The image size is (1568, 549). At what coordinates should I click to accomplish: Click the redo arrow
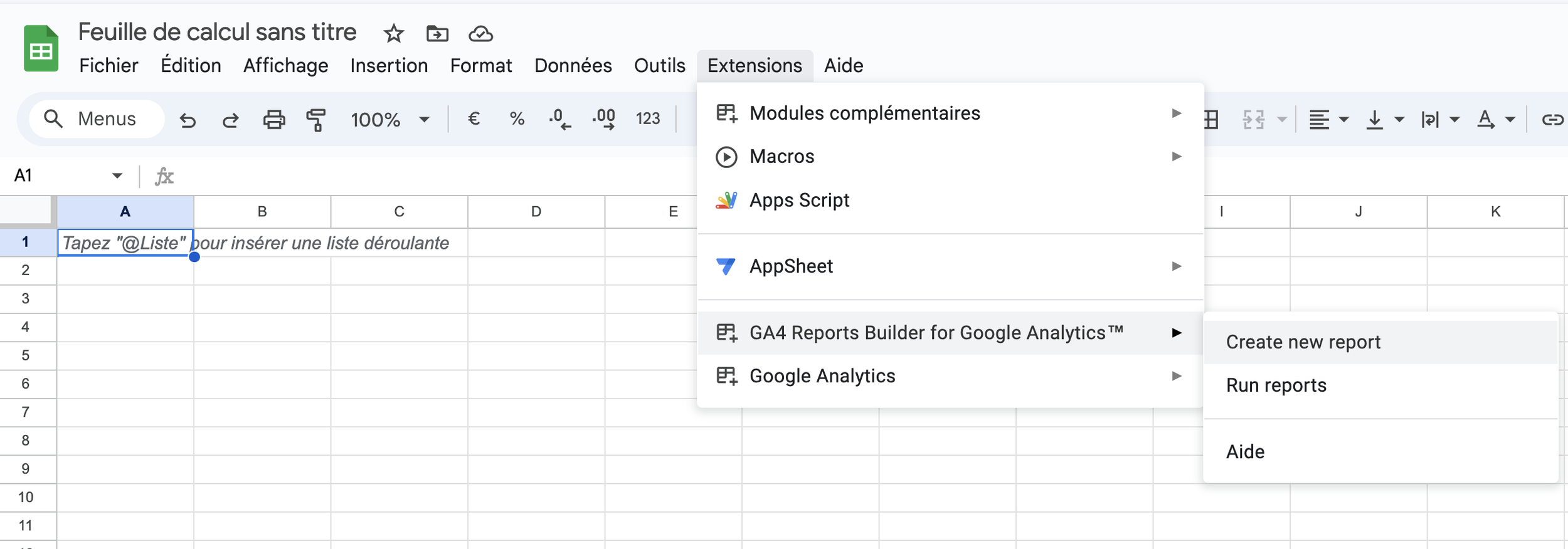click(x=230, y=119)
